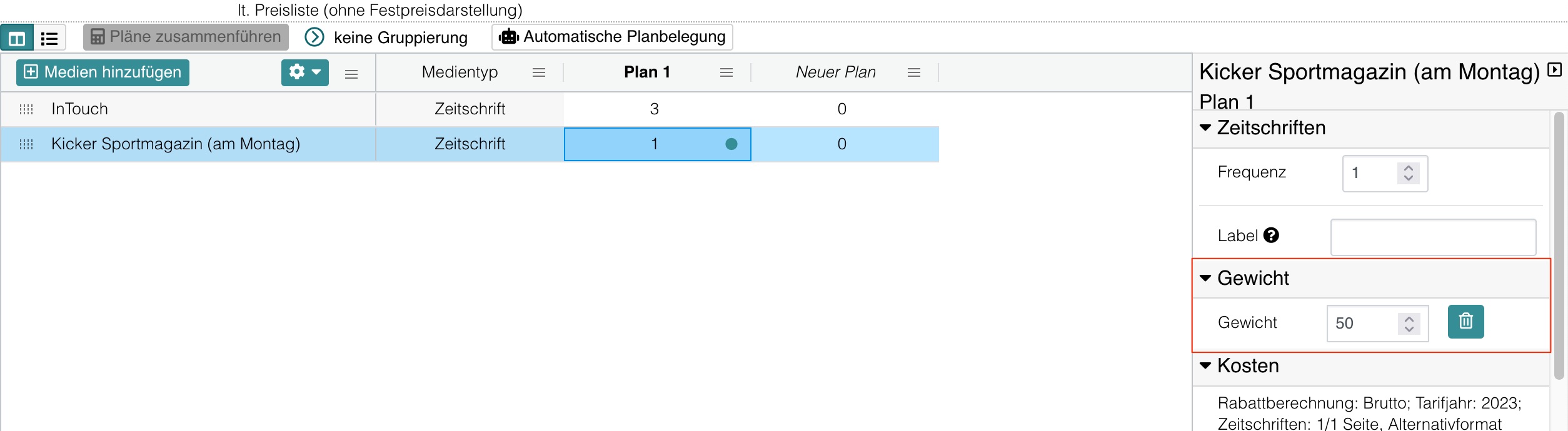This screenshot has height=431, width=1568.
Task: Switch to the list view icon
Action: pos(49,38)
